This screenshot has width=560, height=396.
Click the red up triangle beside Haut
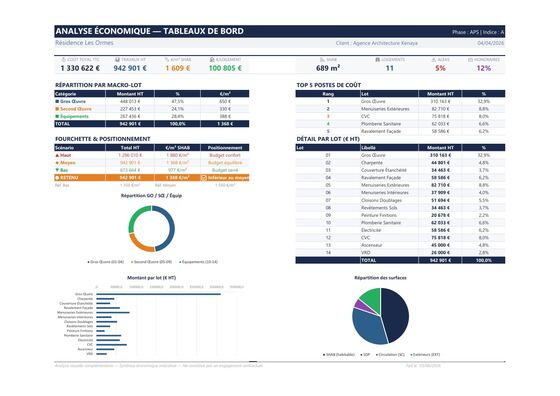tap(57, 155)
